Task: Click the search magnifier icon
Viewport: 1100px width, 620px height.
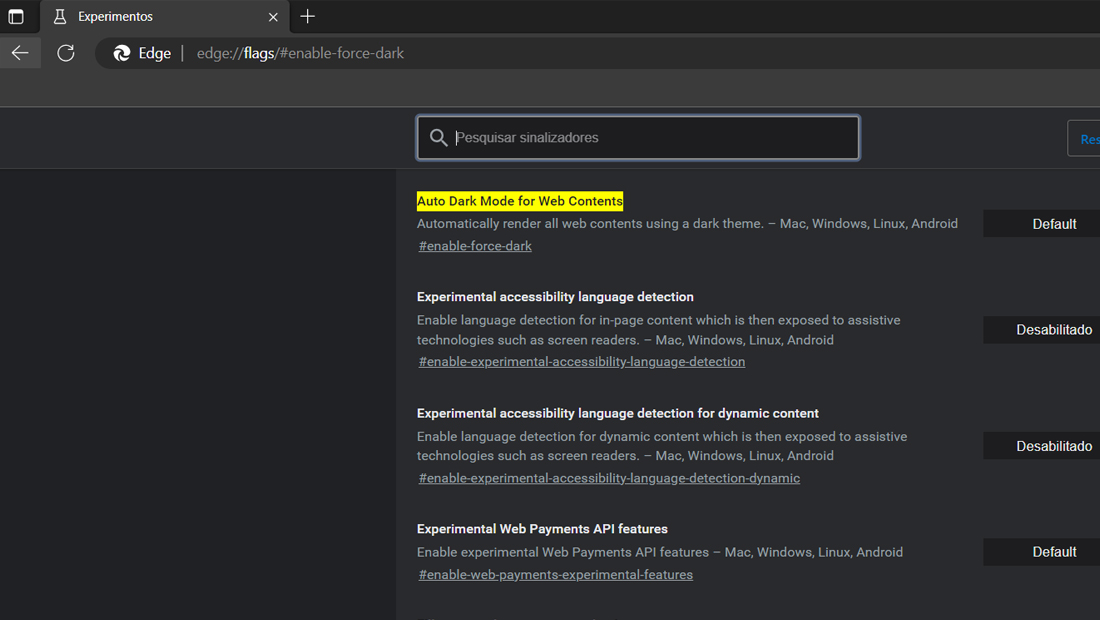Action: 438,137
